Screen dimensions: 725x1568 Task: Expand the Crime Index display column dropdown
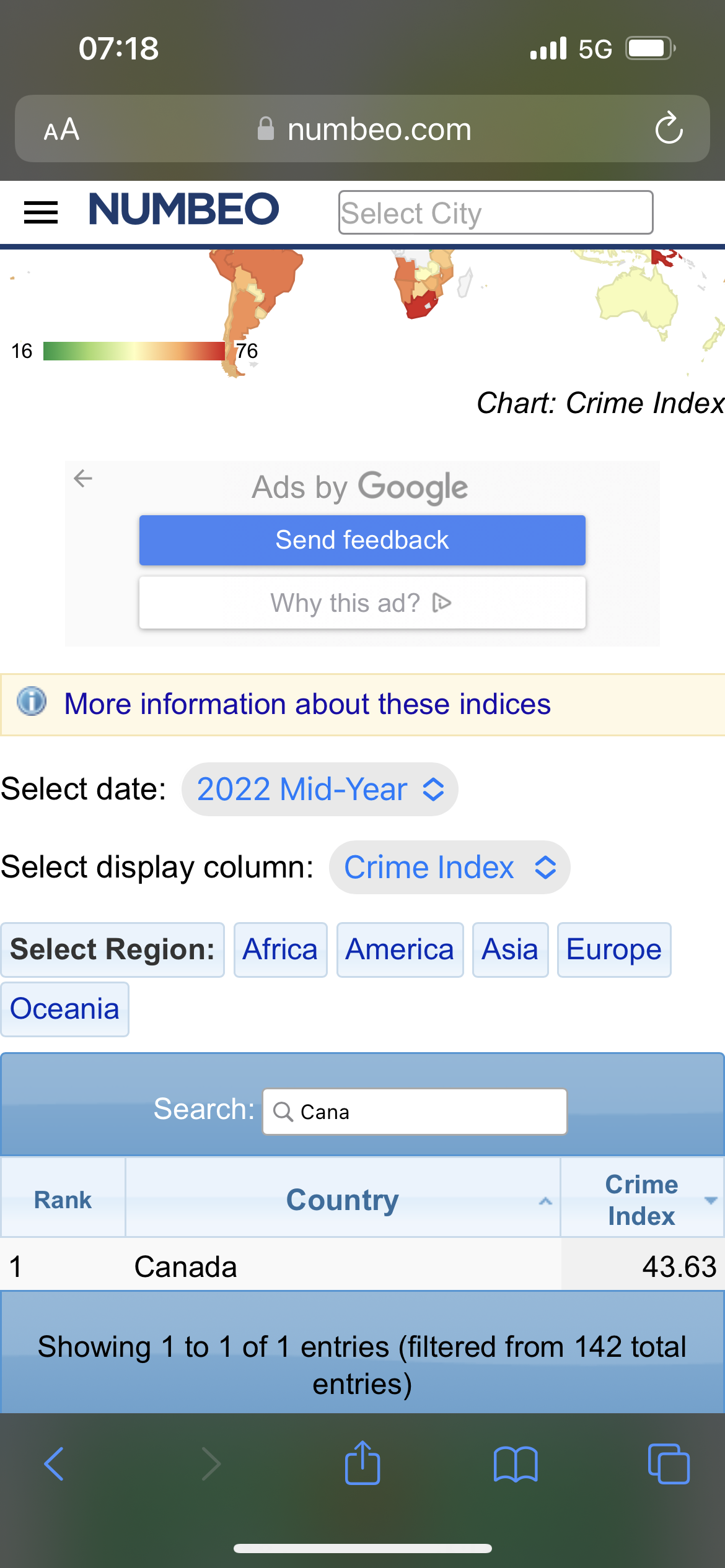click(x=449, y=868)
